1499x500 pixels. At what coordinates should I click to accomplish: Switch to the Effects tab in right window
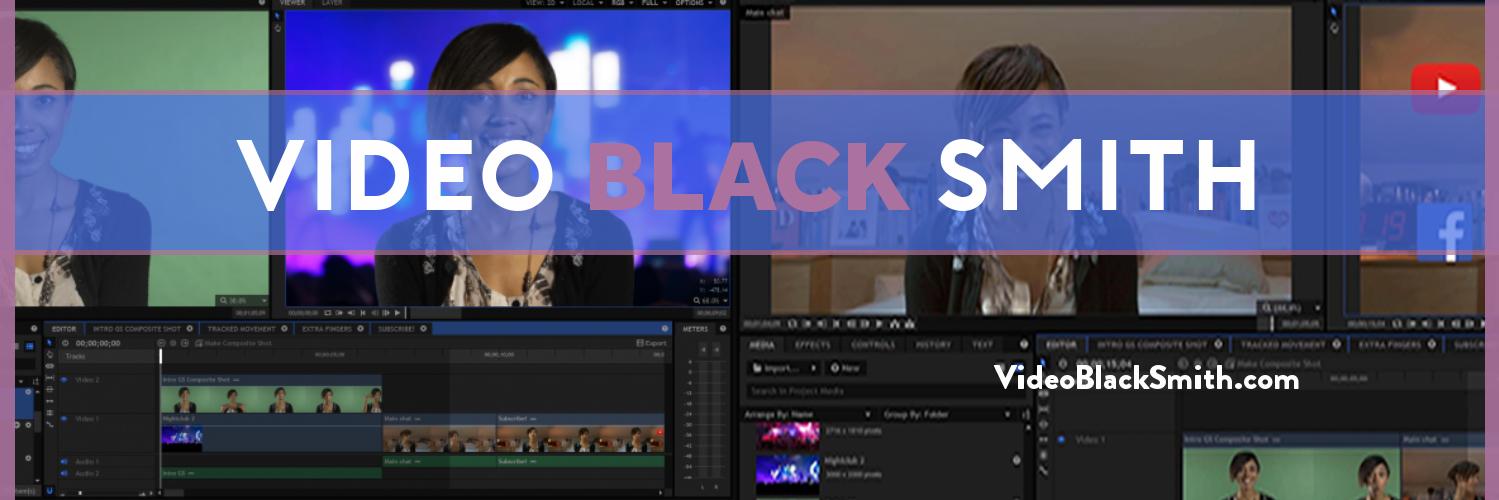[x=812, y=344]
